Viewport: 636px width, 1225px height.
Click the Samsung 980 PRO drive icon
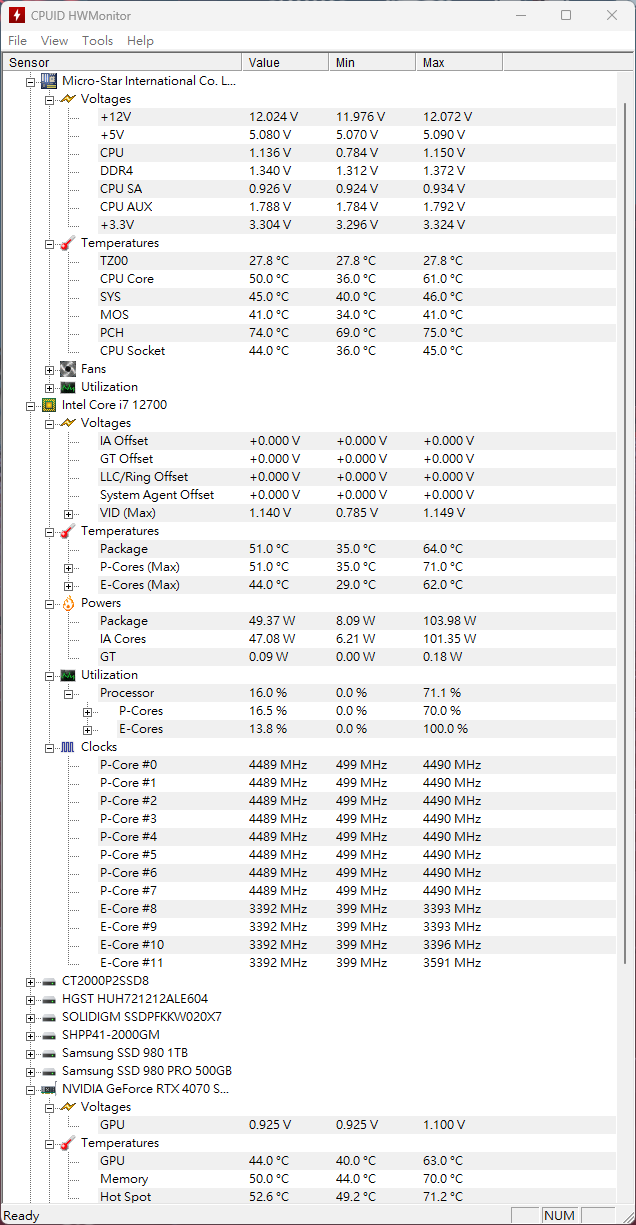click(x=48, y=1071)
